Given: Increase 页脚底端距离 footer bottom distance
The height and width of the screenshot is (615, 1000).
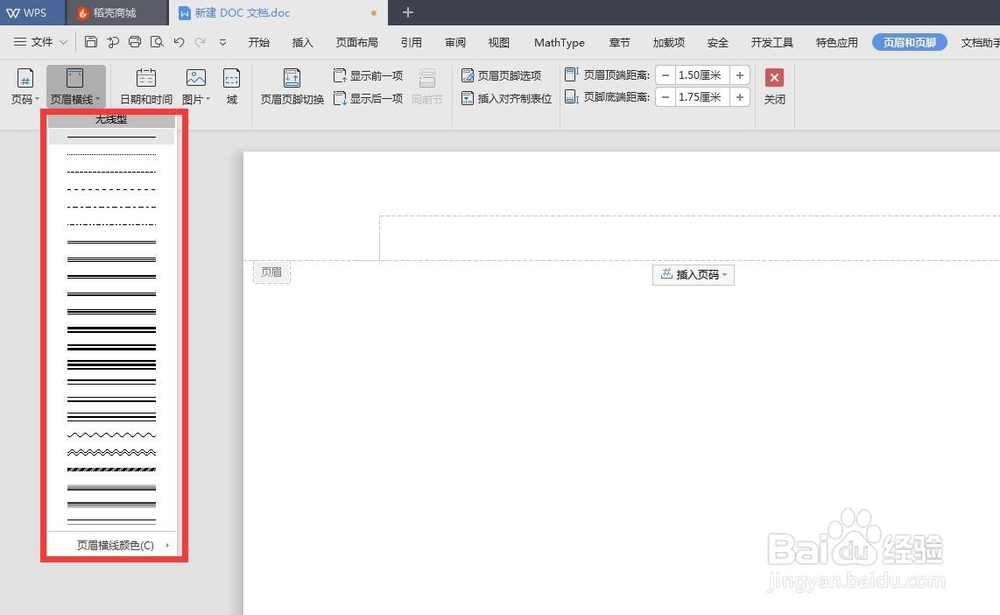Looking at the screenshot, I should [739, 97].
